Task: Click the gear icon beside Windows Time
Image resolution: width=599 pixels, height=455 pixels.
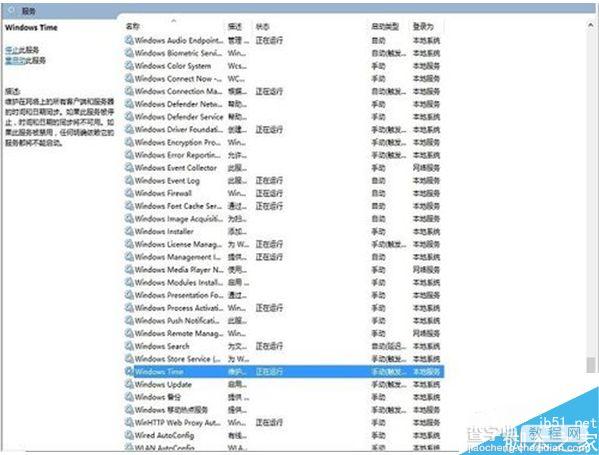Action: coord(129,371)
